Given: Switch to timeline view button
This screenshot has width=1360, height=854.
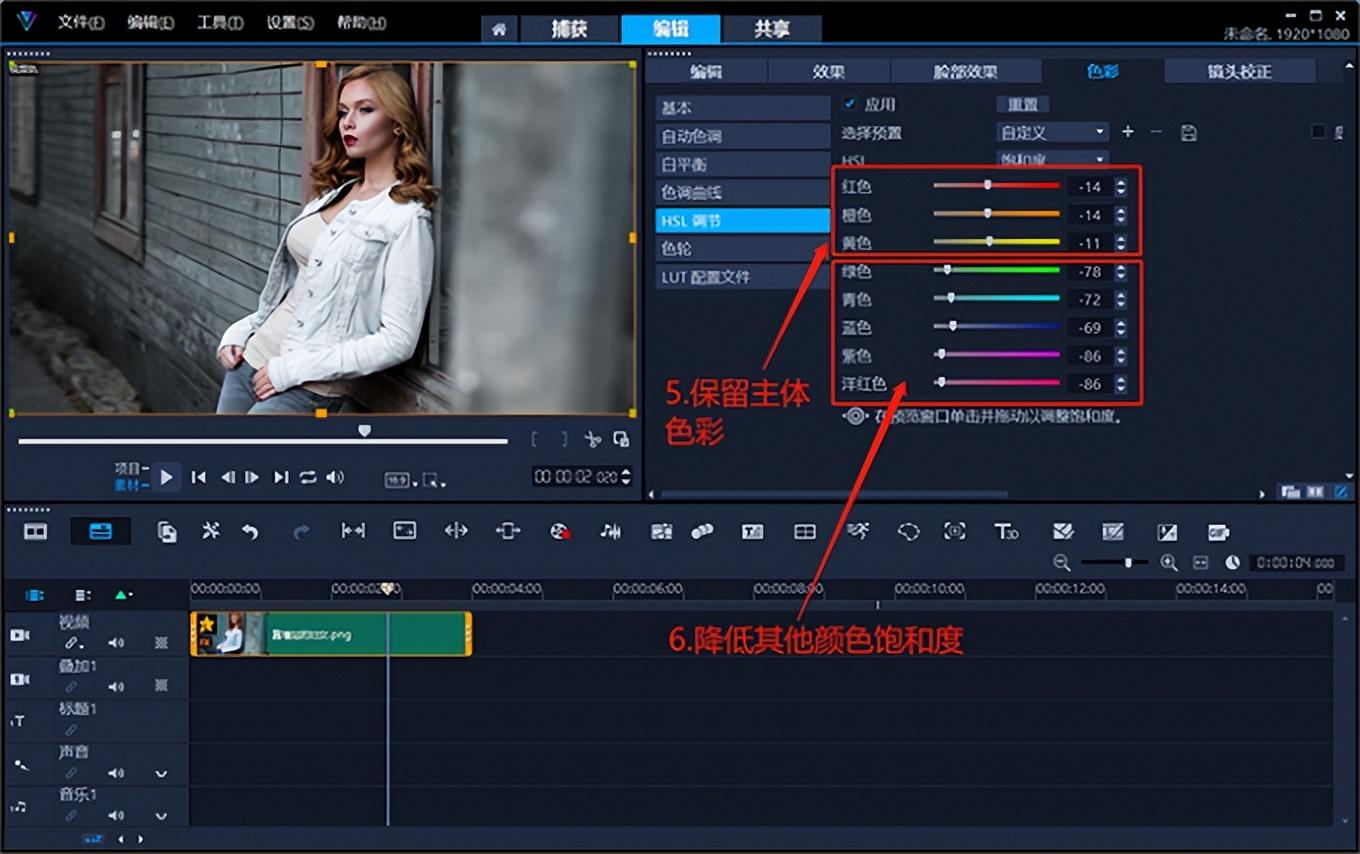Looking at the screenshot, I should coord(100,532).
